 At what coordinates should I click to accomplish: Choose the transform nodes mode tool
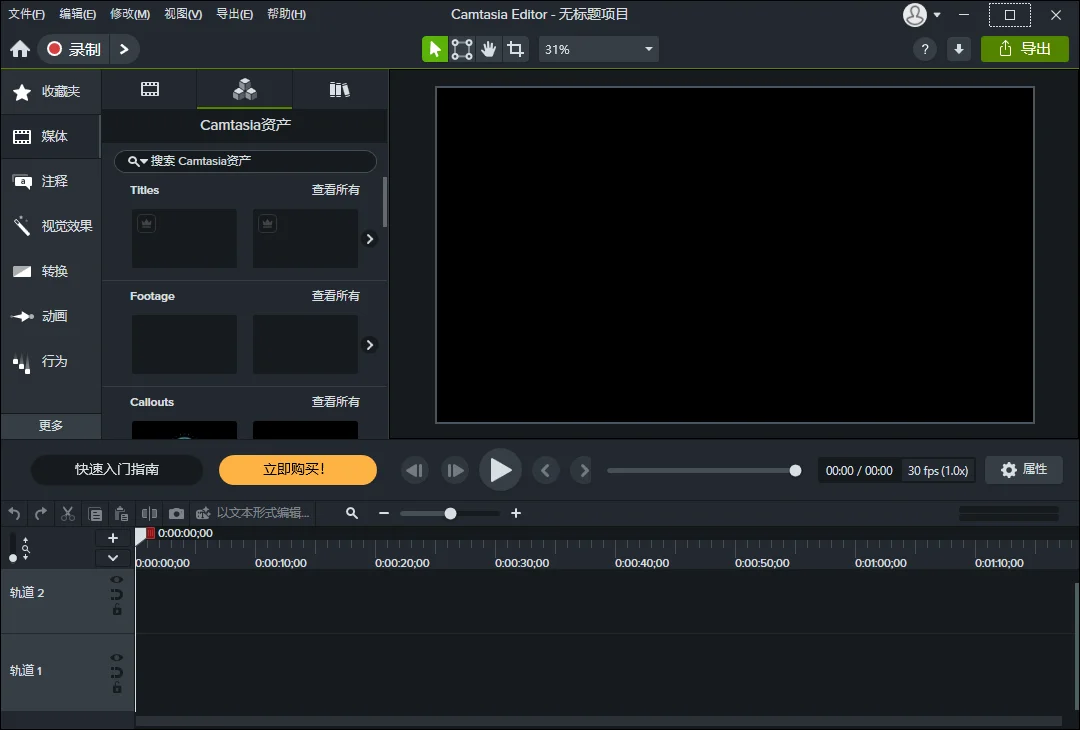pos(461,49)
